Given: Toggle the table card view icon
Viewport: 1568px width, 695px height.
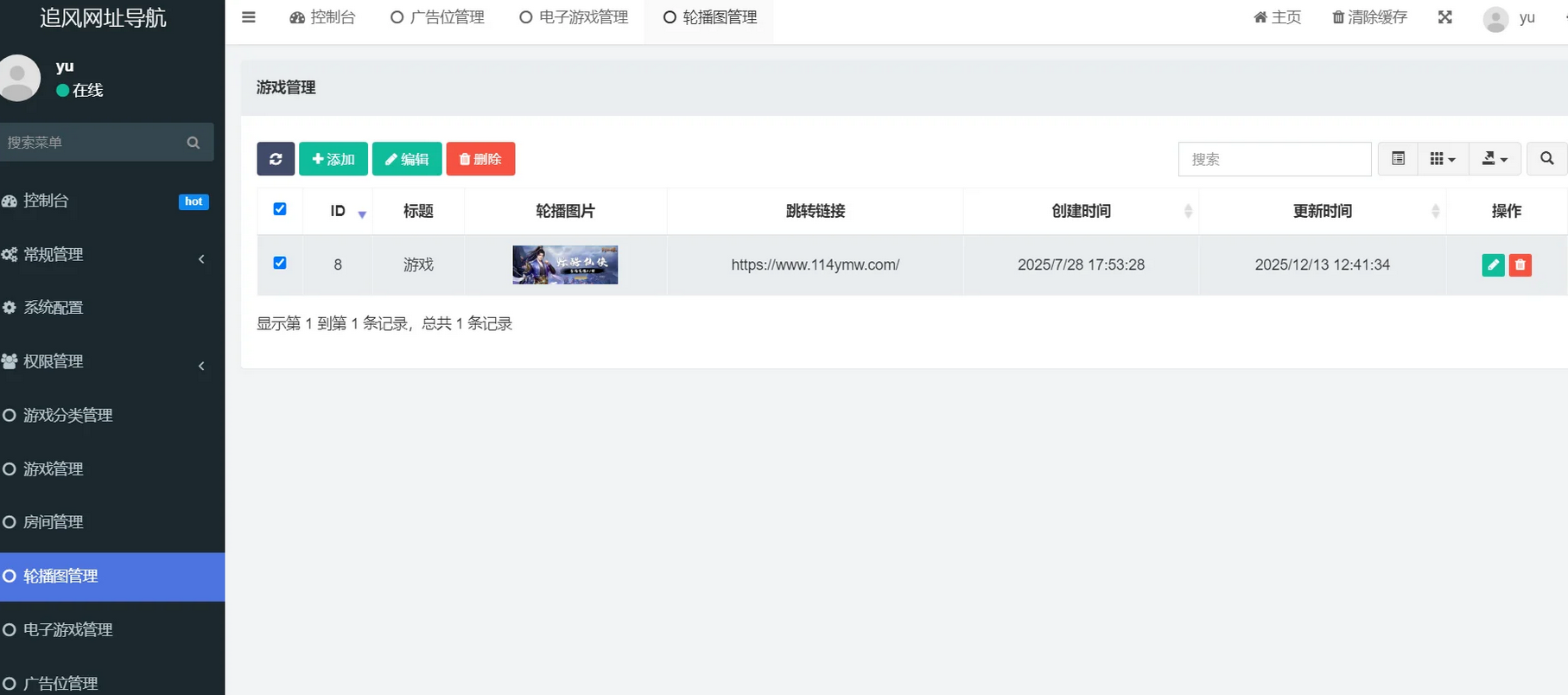Looking at the screenshot, I should (1398, 159).
